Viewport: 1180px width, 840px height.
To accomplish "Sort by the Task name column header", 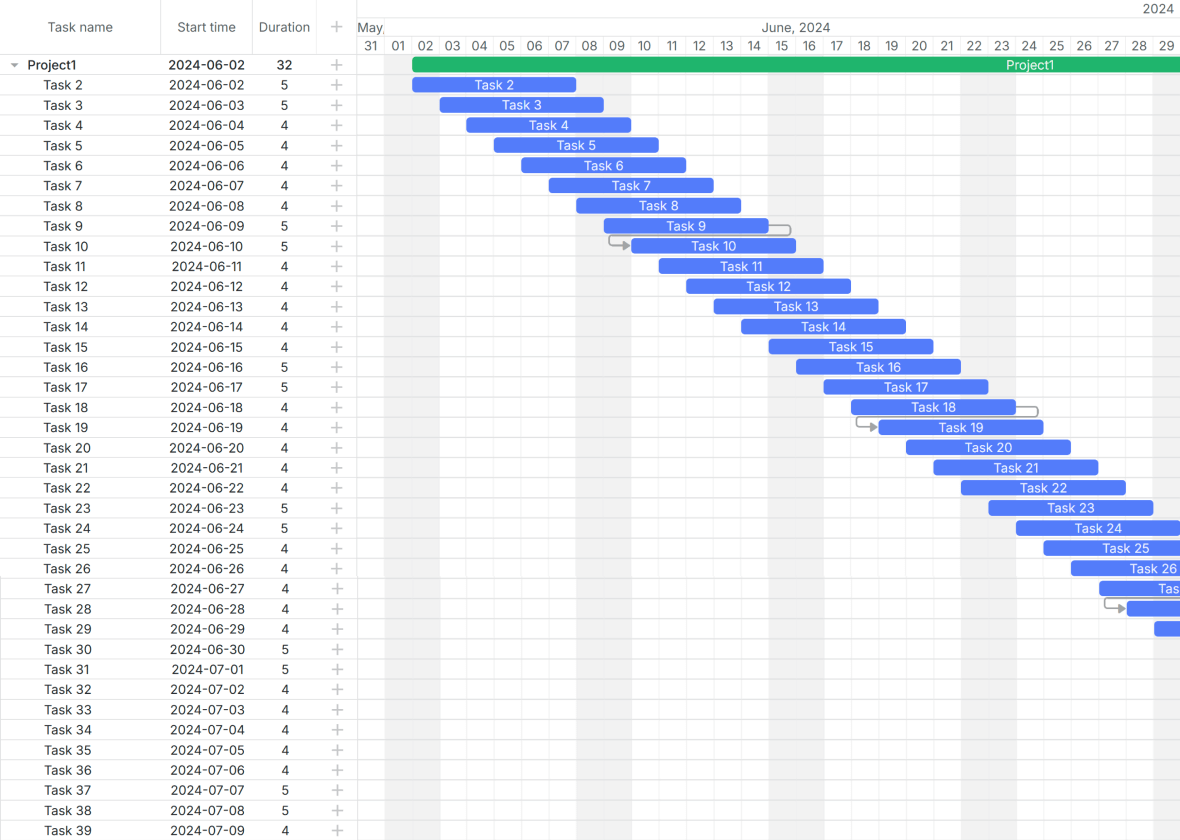I will pos(80,27).
